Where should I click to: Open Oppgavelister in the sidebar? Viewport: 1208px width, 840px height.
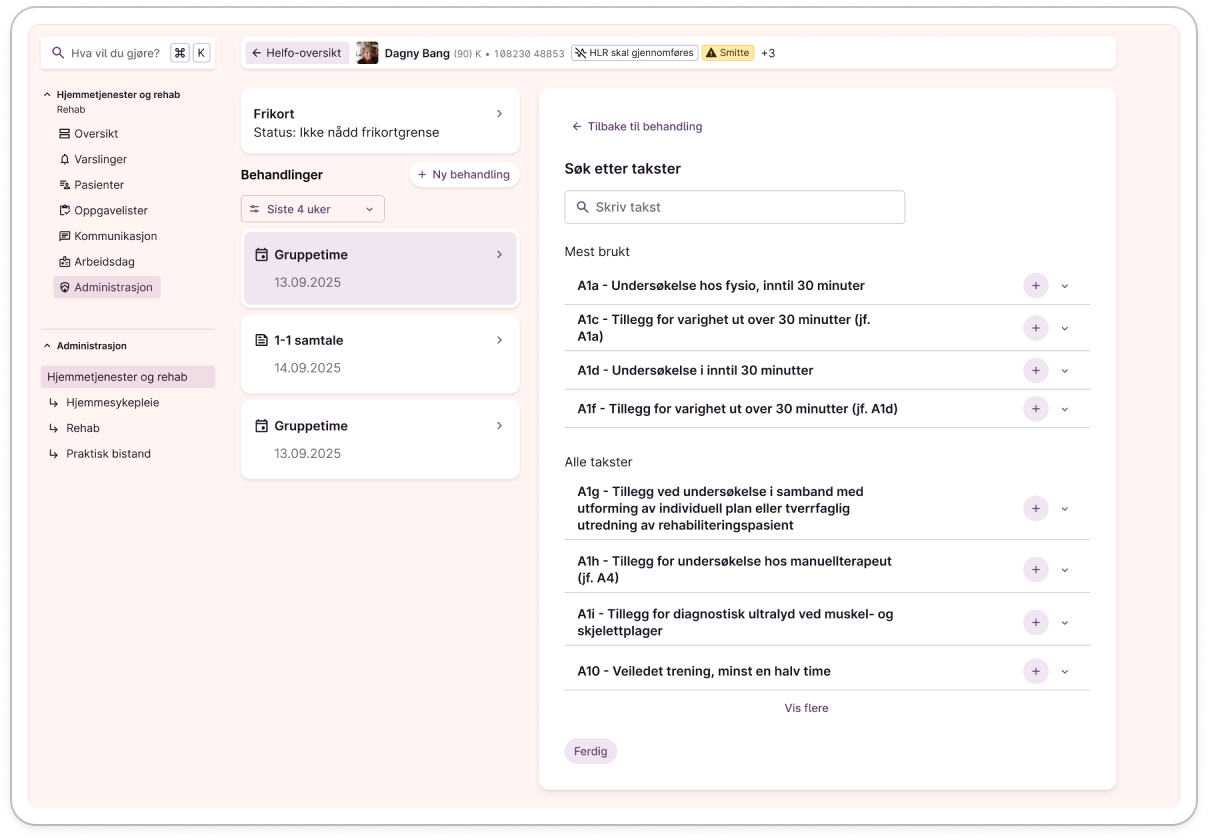point(110,211)
